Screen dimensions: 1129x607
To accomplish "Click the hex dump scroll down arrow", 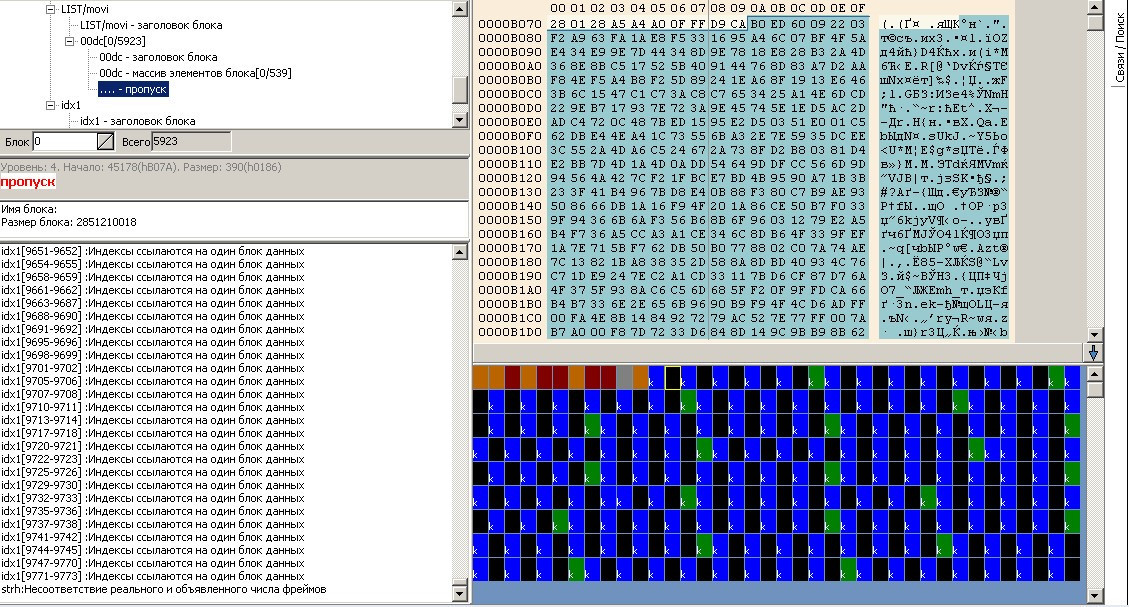I will 1094,335.
